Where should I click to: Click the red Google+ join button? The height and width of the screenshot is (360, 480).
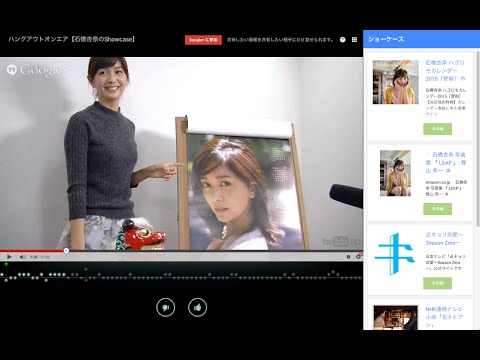(x=203, y=40)
